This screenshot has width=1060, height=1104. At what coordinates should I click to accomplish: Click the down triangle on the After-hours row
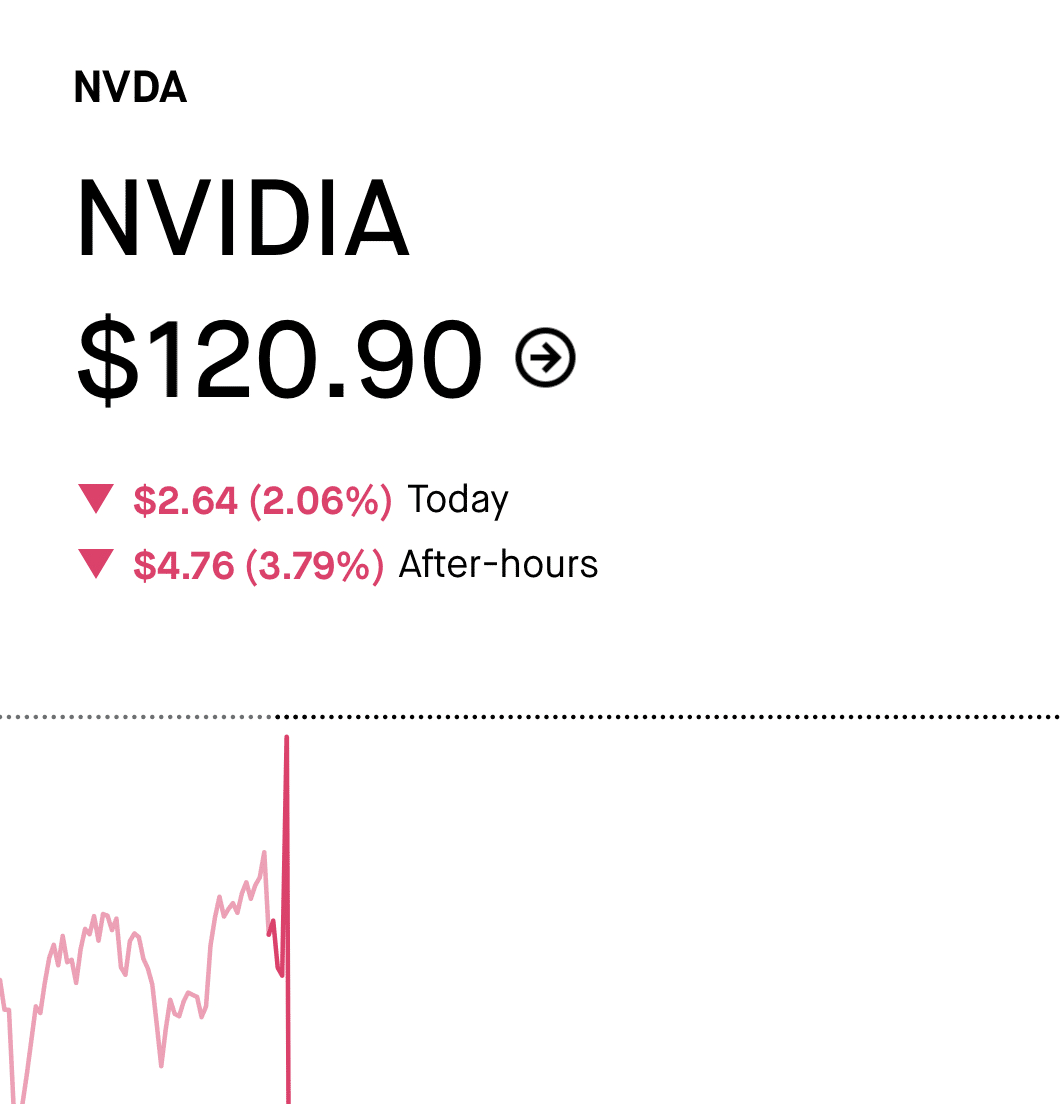pyautogui.click(x=97, y=564)
